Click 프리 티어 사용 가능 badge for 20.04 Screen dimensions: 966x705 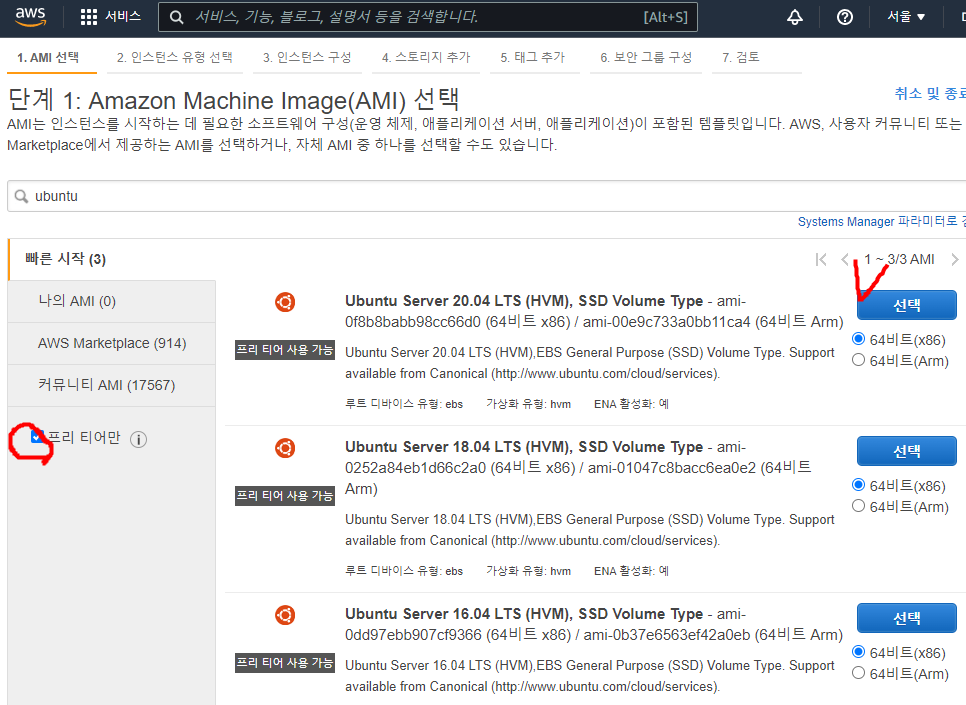[285, 350]
